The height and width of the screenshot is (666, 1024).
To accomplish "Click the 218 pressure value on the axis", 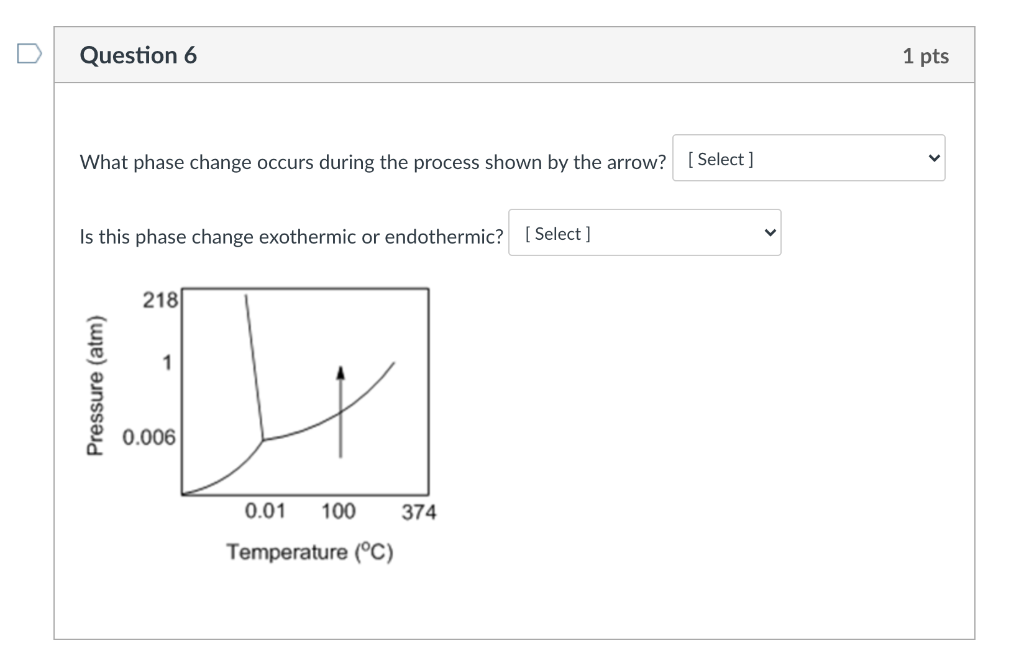I will tap(158, 297).
